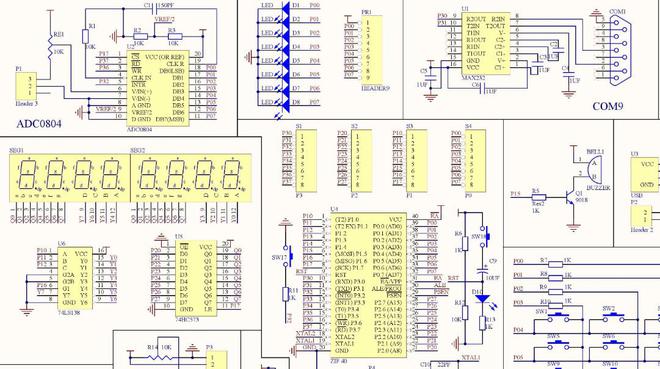
Task: Select capacitor C5 near MAX232
Action: (x=430, y=78)
